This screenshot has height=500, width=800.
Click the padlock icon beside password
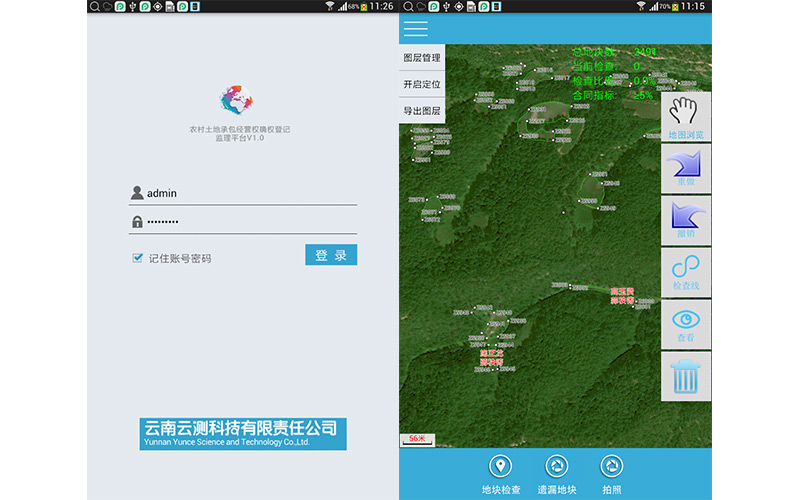pos(137,221)
